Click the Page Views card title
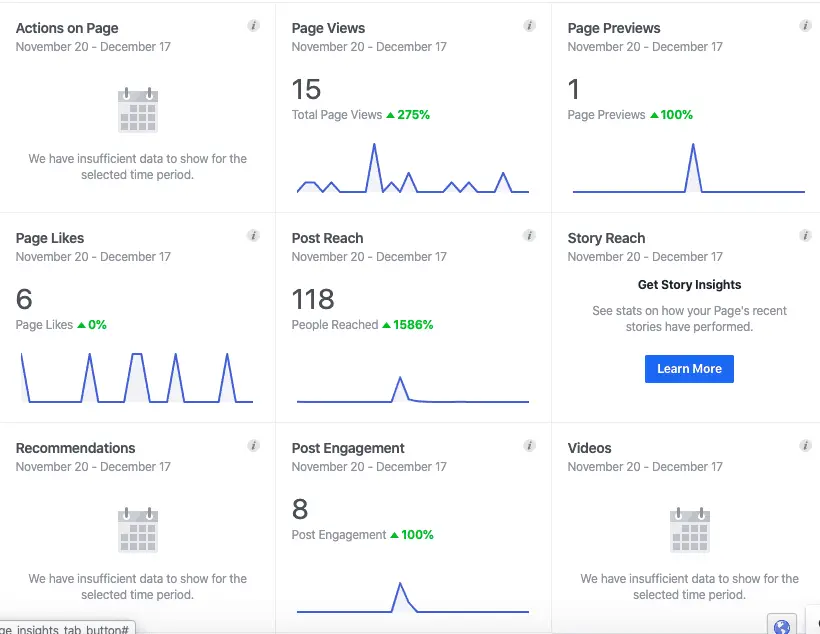This screenshot has width=820, height=634. [x=328, y=28]
